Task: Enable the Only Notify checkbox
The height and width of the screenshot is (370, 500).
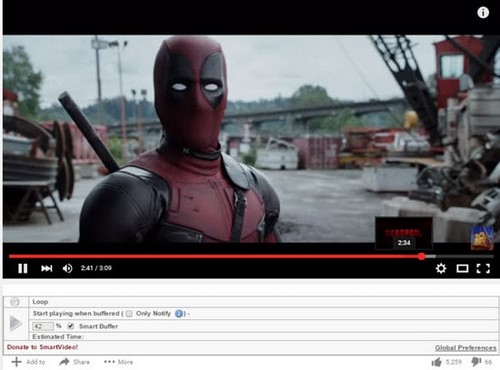Action: [129, 314]
